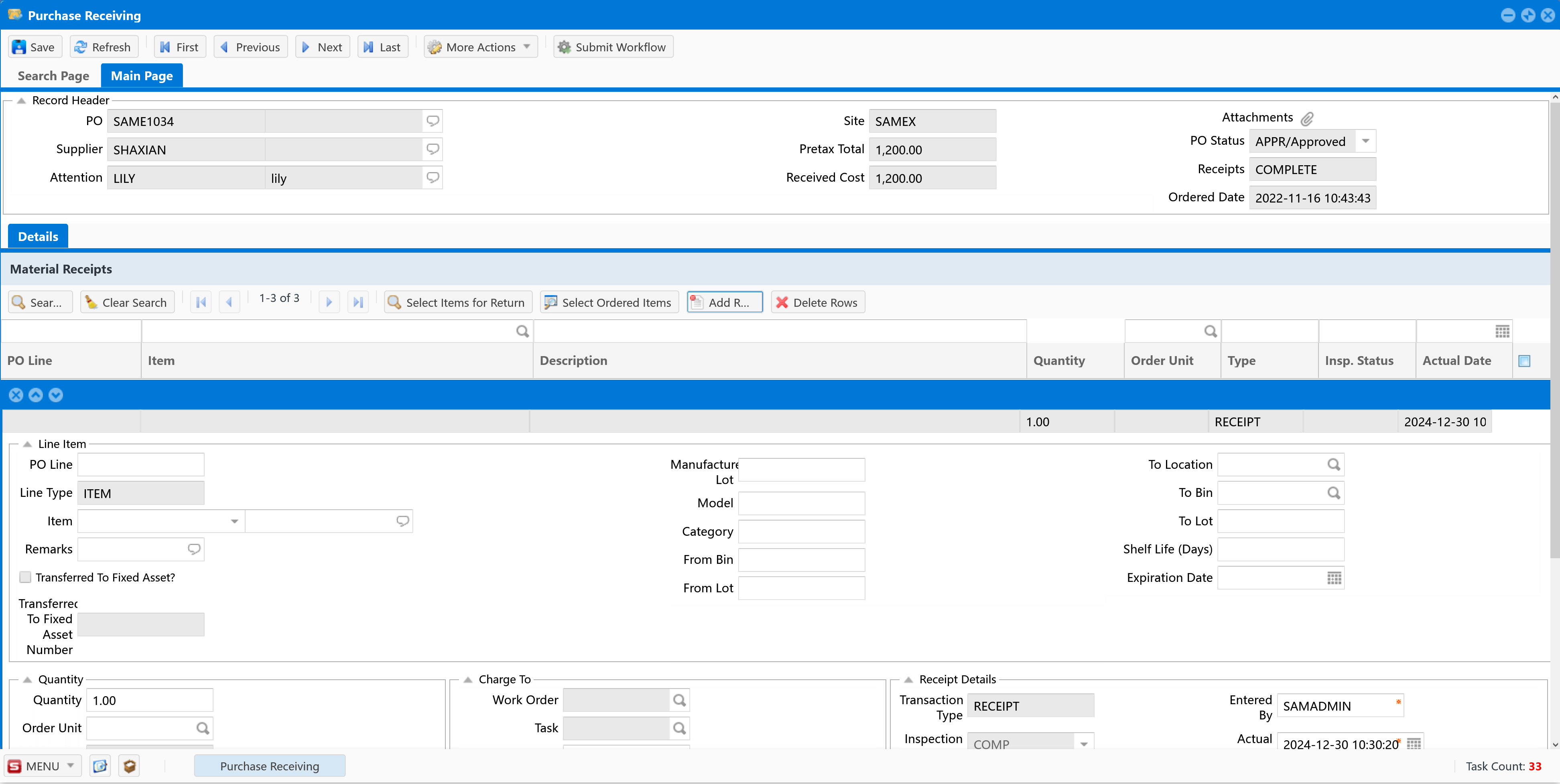Click the browser-style icon next to MENU

(100, 766)
